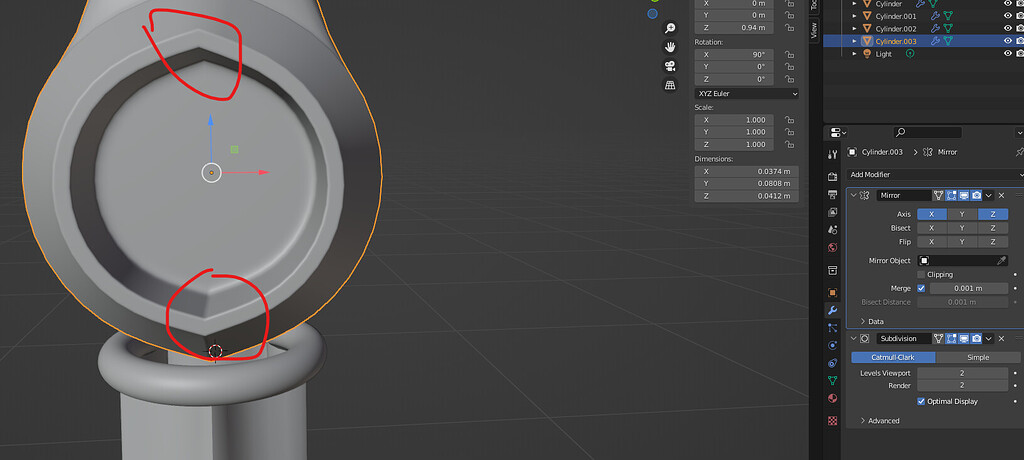This screenshot has height=460, width=1024.
Task: Switch perspective/orthographic with grid icon
Action: (669, 85)
